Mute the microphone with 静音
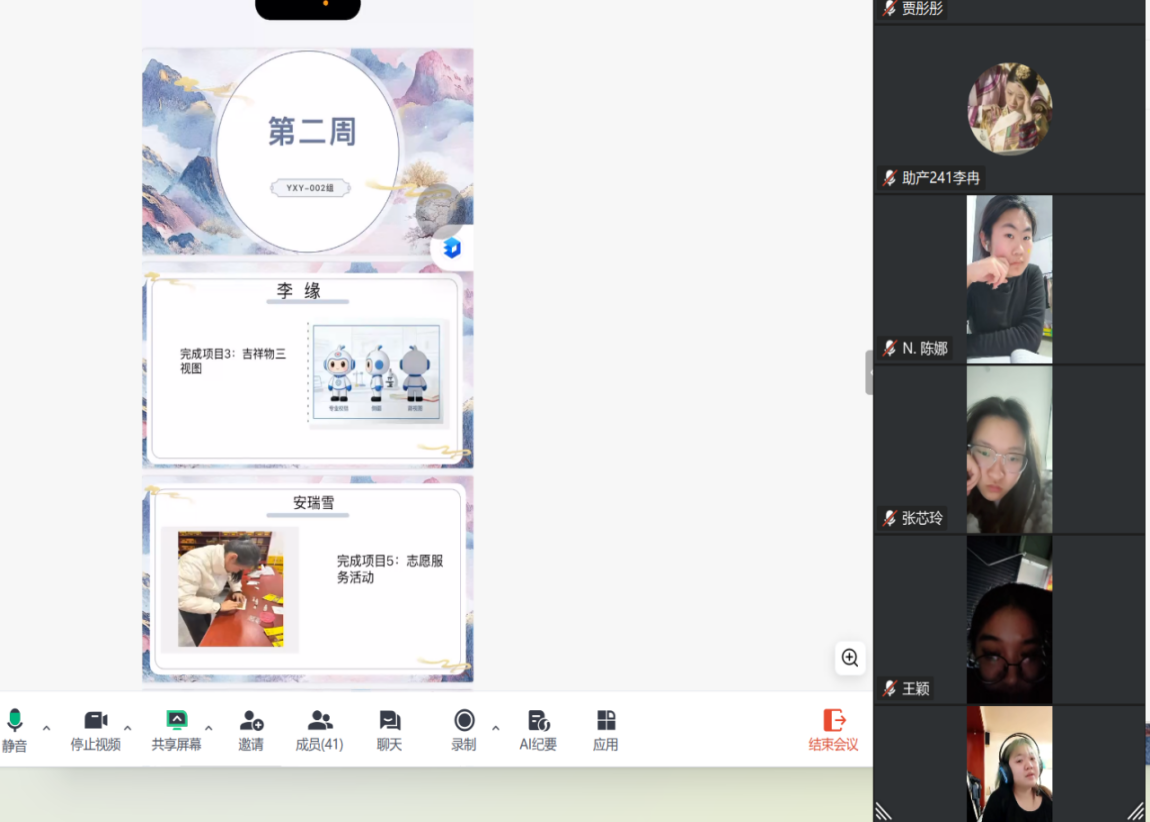 point(14,730)
